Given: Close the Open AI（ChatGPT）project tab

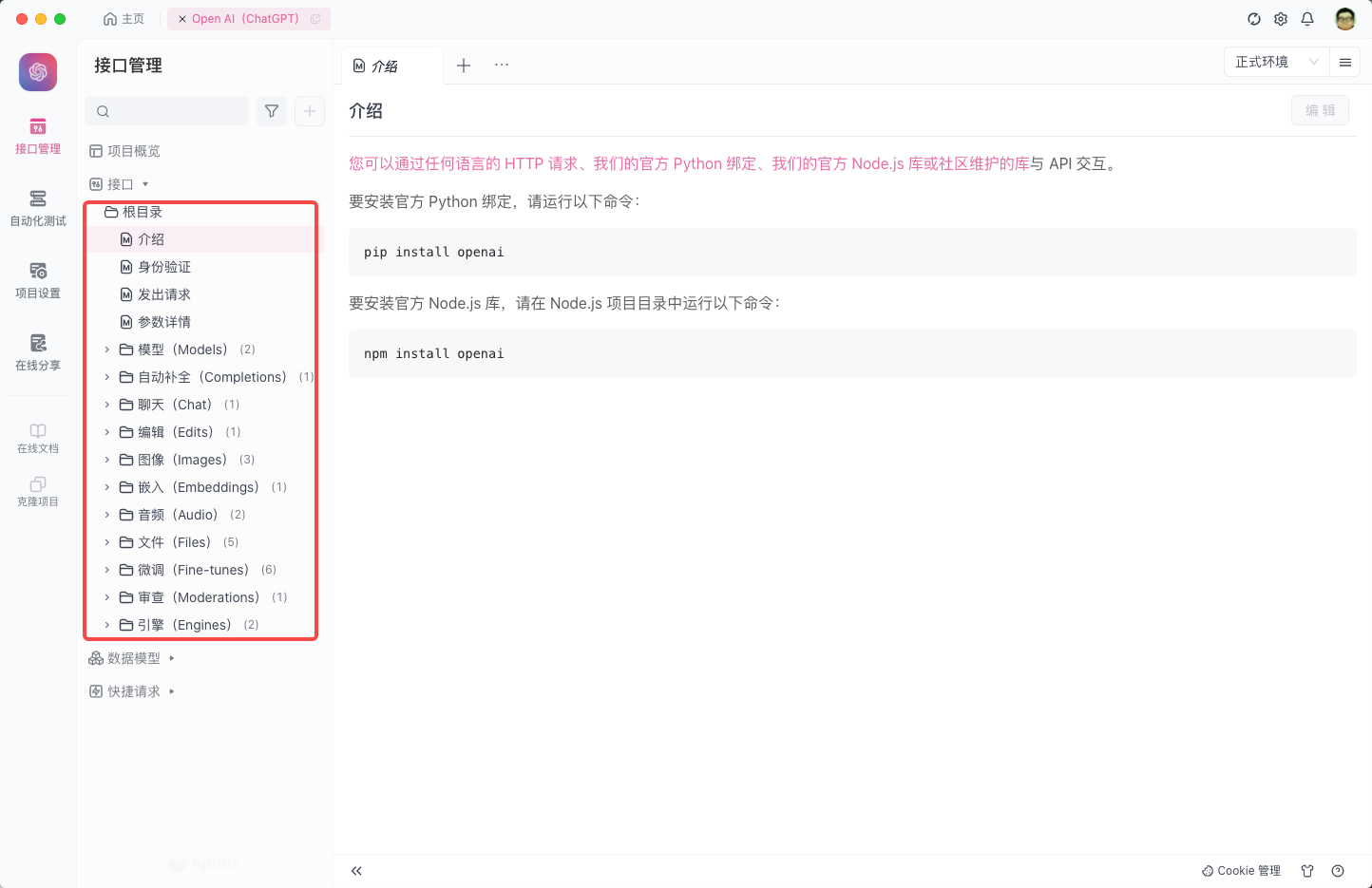Looking at the screenshot, I should point(181,18).
